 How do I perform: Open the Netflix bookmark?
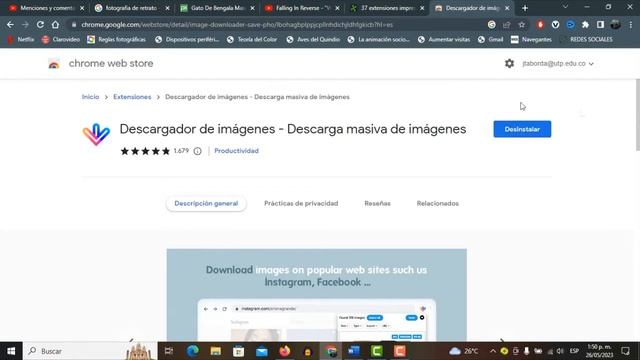pos(20,40)
